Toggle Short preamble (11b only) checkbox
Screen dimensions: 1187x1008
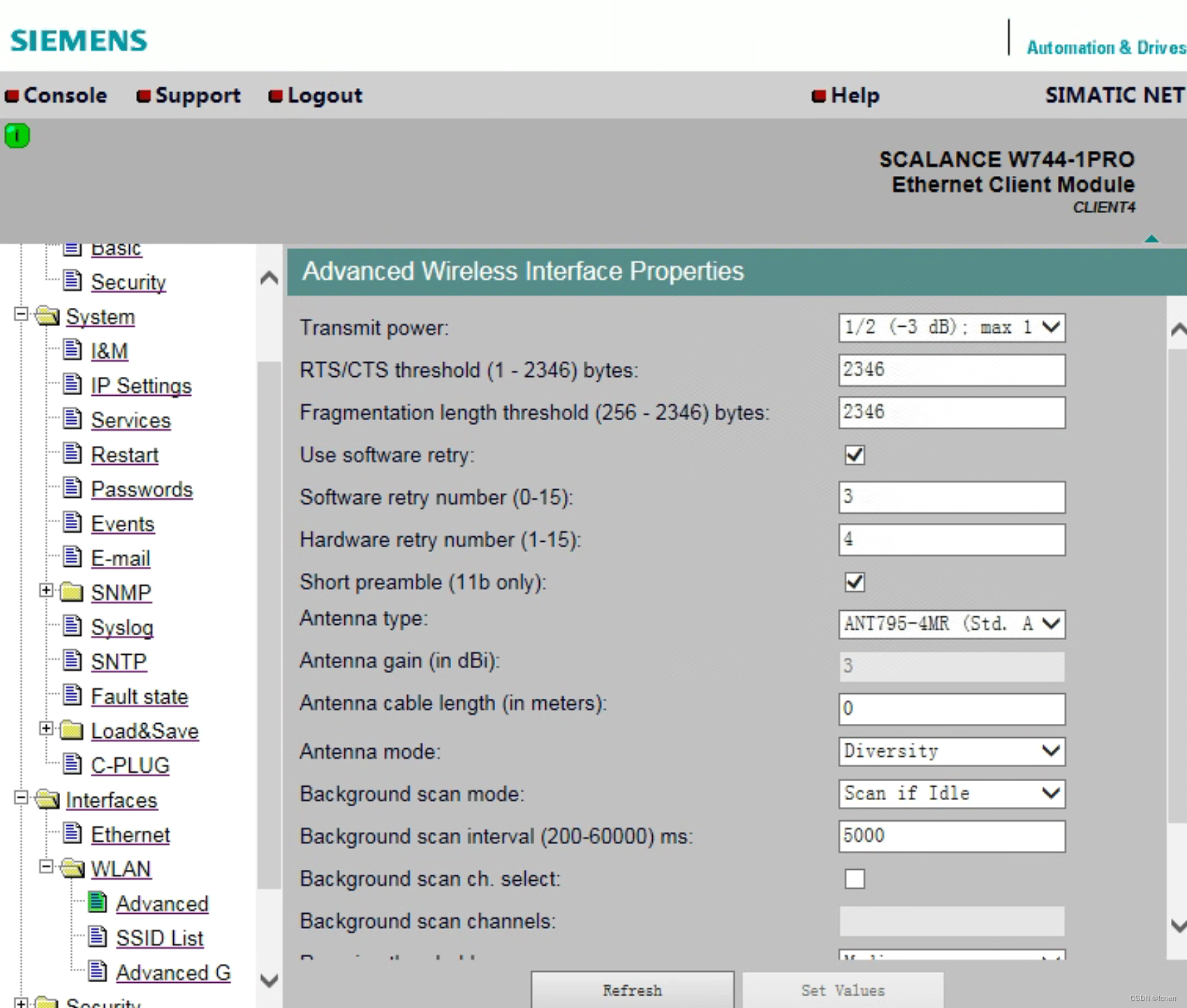pyautogui.click(x=855, y=582)
